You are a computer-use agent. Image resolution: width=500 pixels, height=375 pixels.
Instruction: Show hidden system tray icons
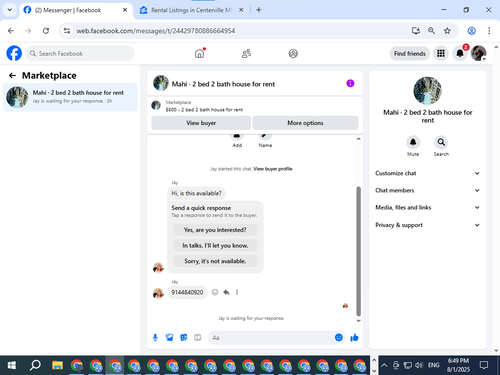[384, 365]
